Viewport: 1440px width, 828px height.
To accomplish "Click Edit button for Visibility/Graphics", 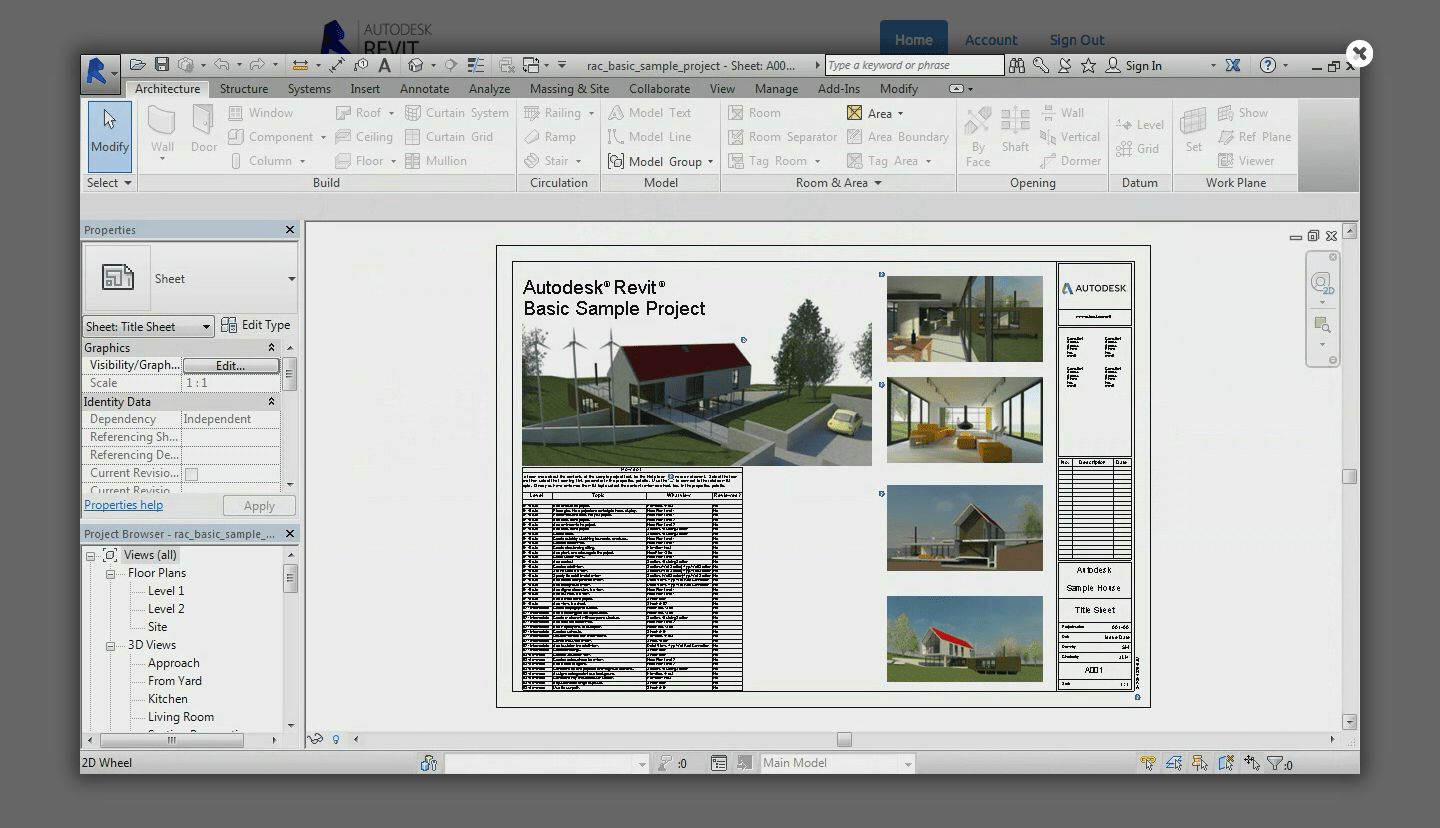I will 230,366.
